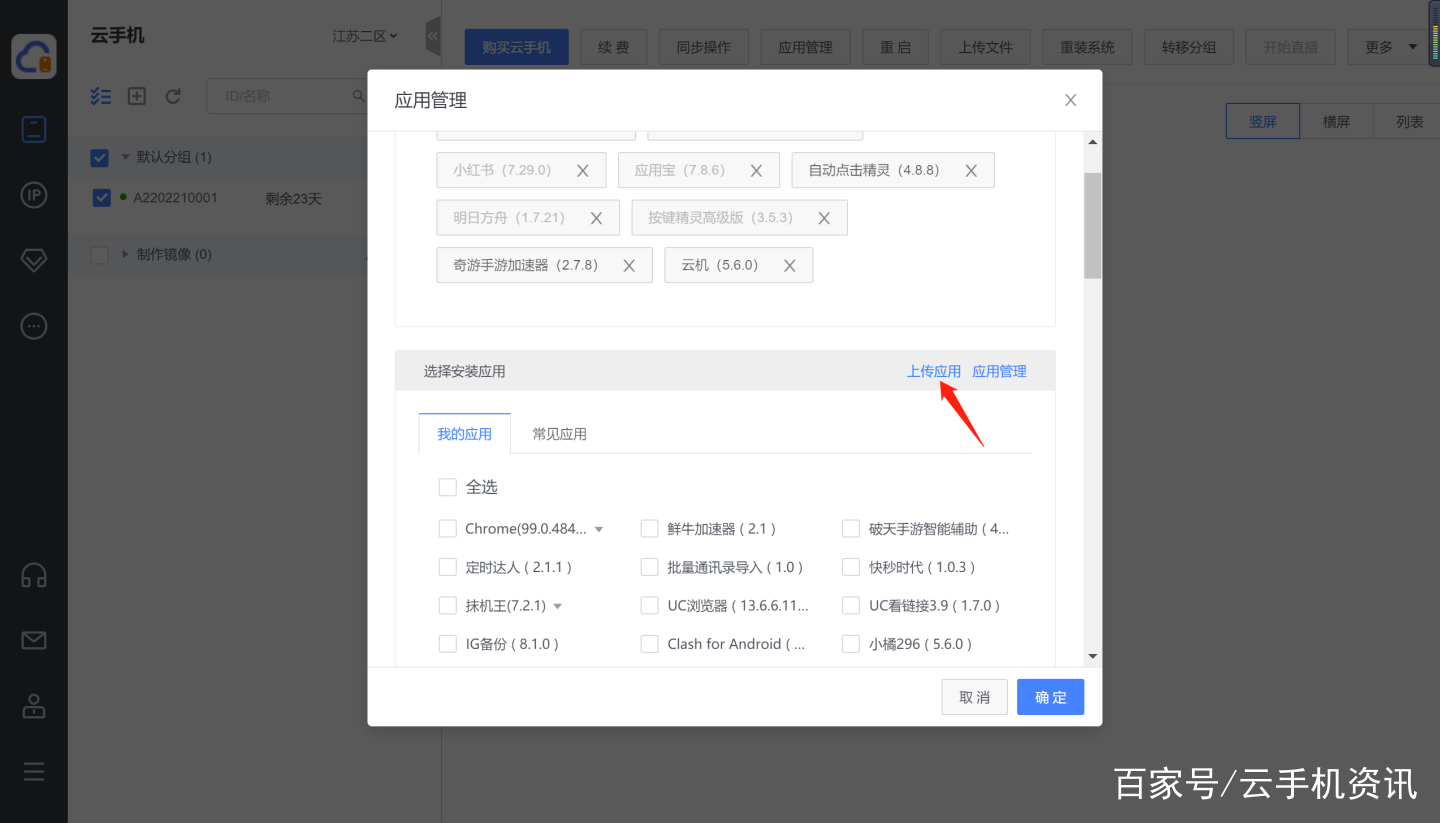
Task: Open the diamond VIP sidebar icon
Action: 34,260
